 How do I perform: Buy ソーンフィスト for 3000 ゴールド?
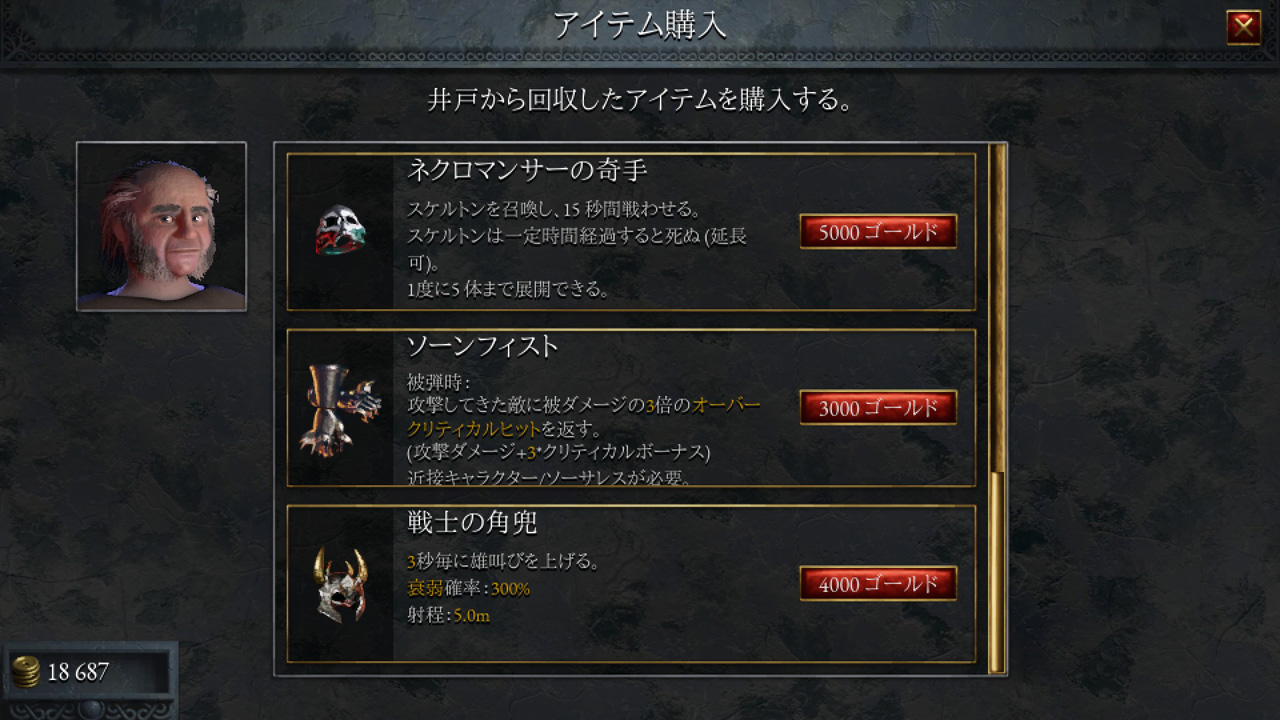(x=878, y=408)
